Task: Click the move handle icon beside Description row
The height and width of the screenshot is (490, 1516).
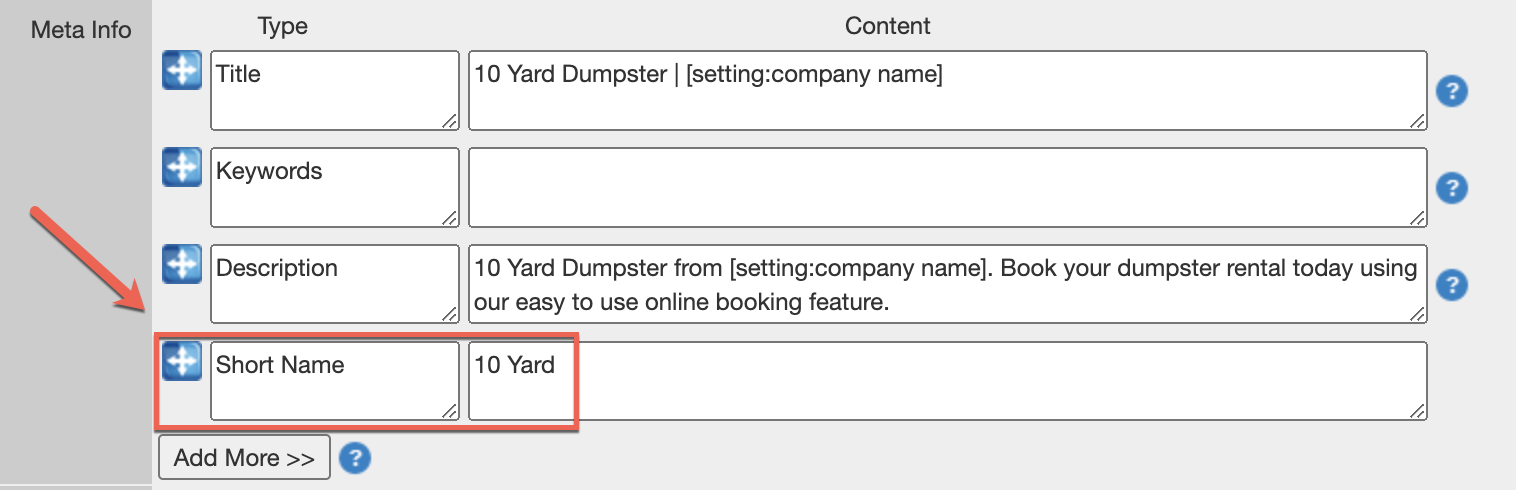Action: (181, 264)
